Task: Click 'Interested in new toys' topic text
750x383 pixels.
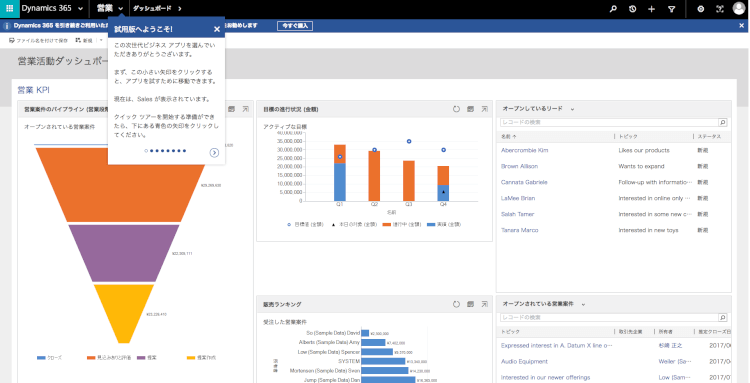Action: pos(648,230)
